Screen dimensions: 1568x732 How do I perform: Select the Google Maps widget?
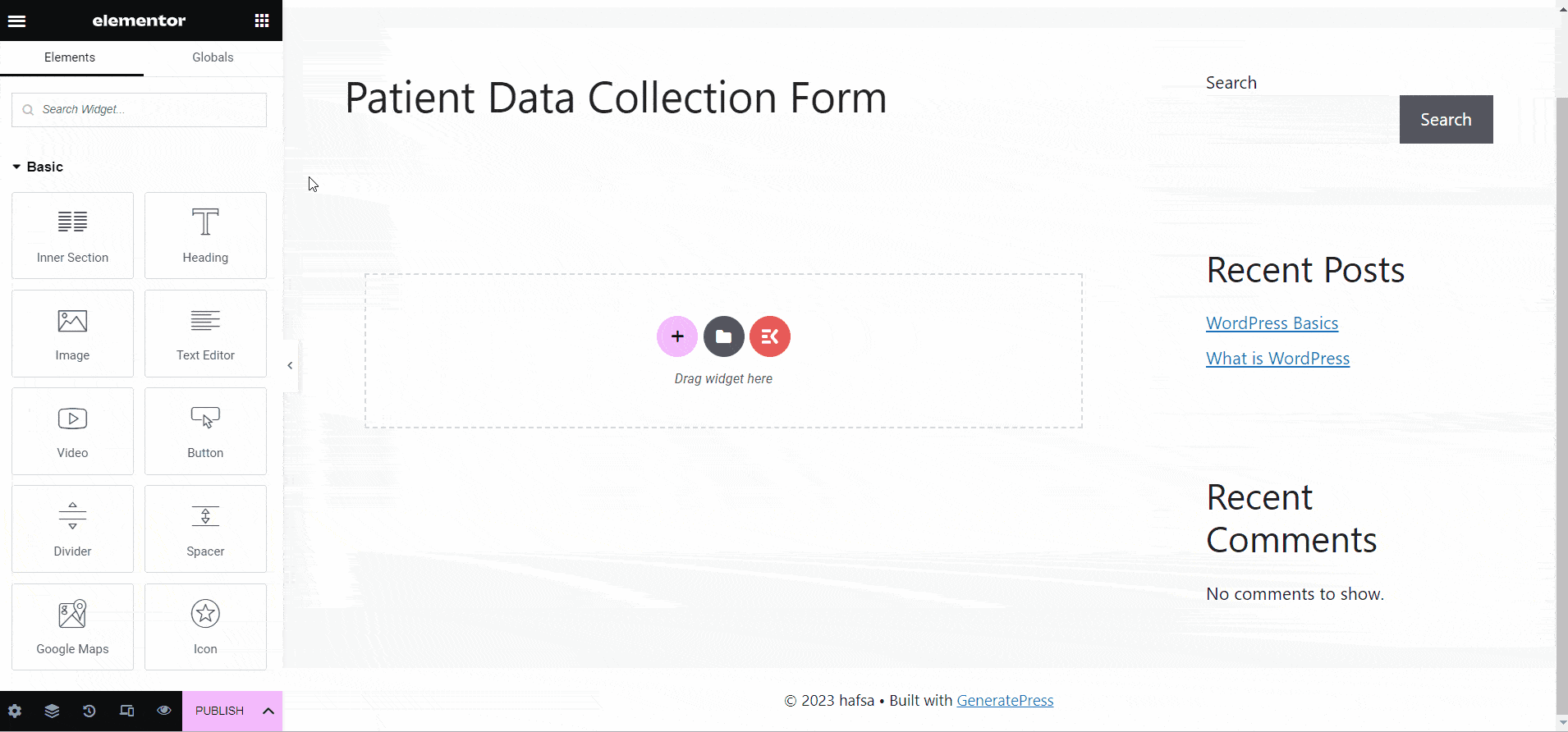click(72, 626)
